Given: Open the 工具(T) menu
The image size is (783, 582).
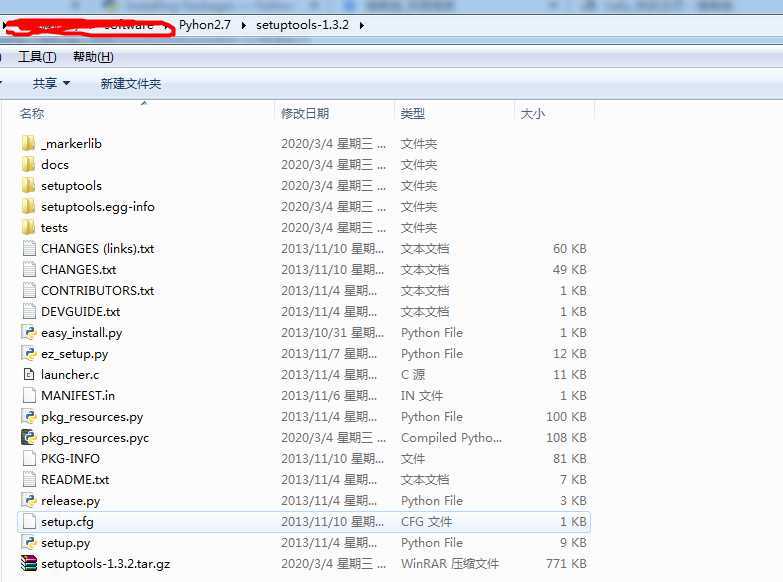Looking at the screenshot, I should tap(37, 56).
